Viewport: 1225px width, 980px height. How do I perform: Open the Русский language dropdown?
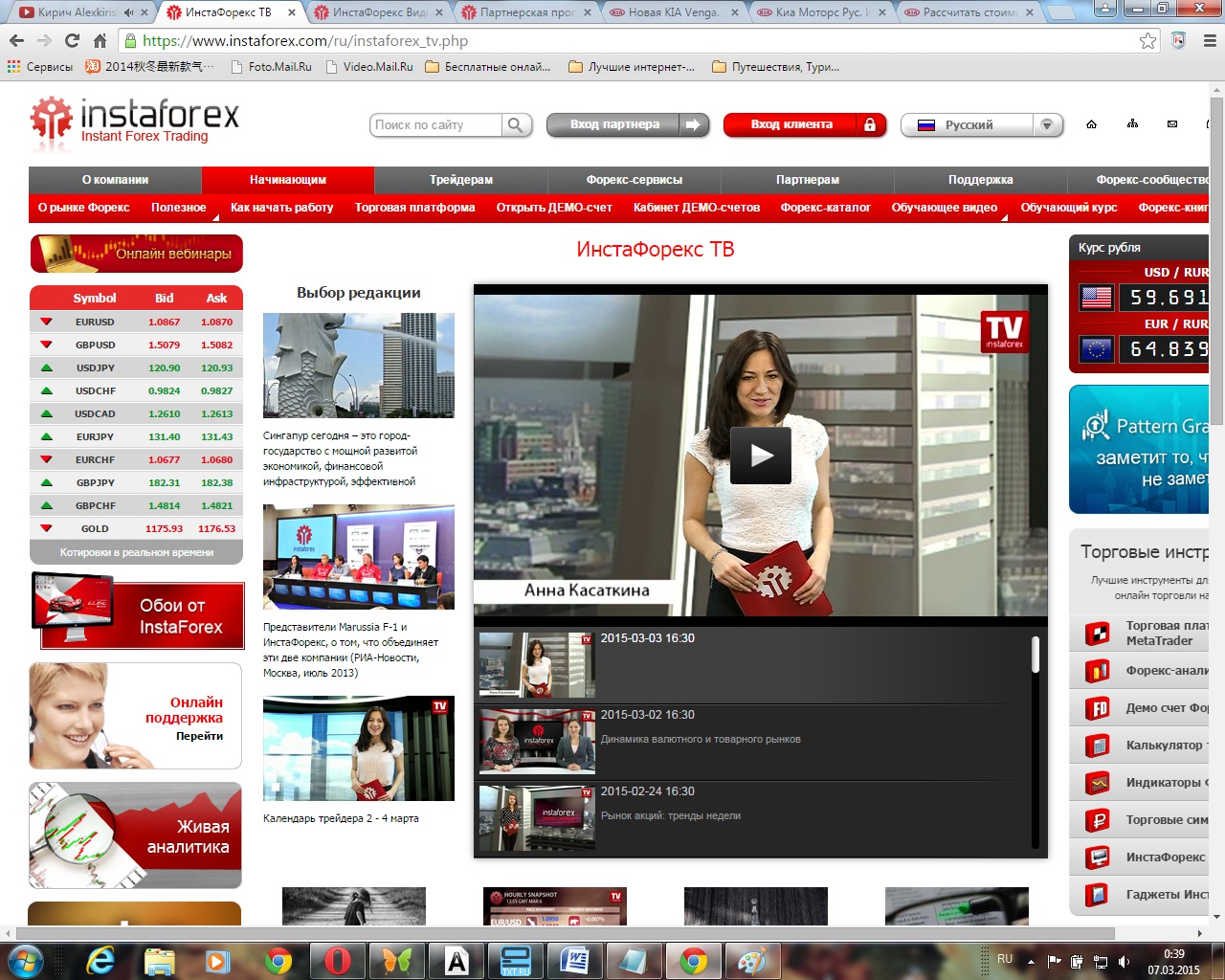982,125
